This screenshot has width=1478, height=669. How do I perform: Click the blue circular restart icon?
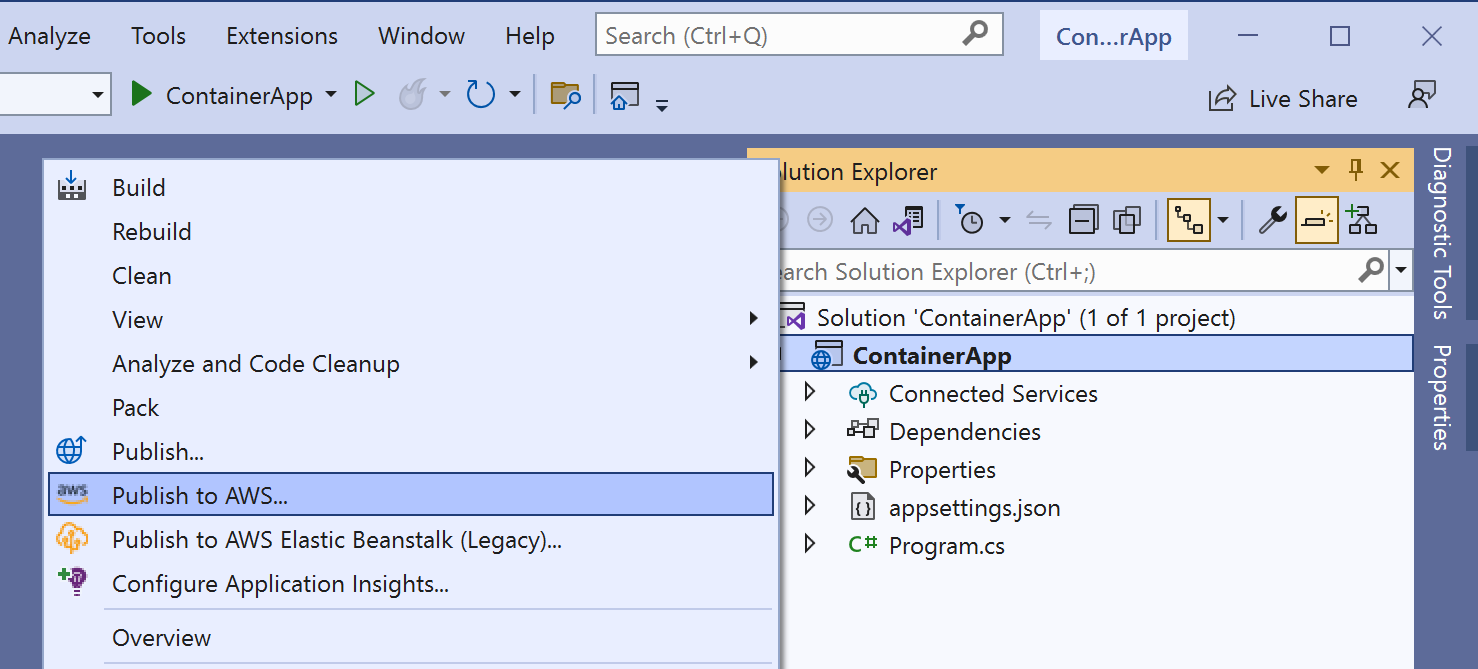(481, 95)
